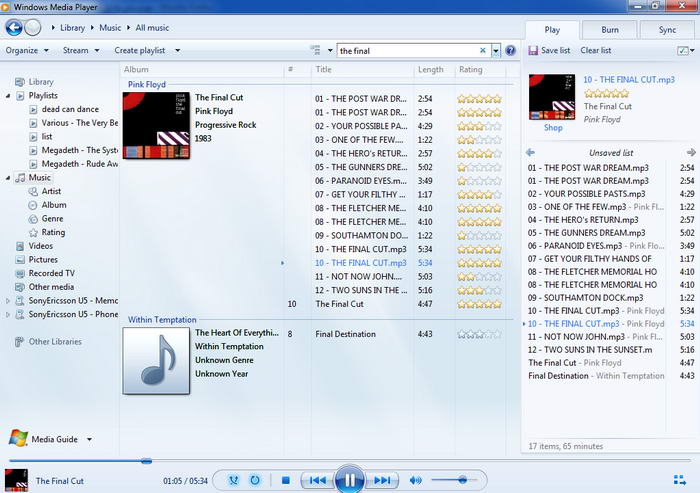Viewport: 700px width, 493px height.
Task: Open the playlist named 'list'
Action: point(46,137)
